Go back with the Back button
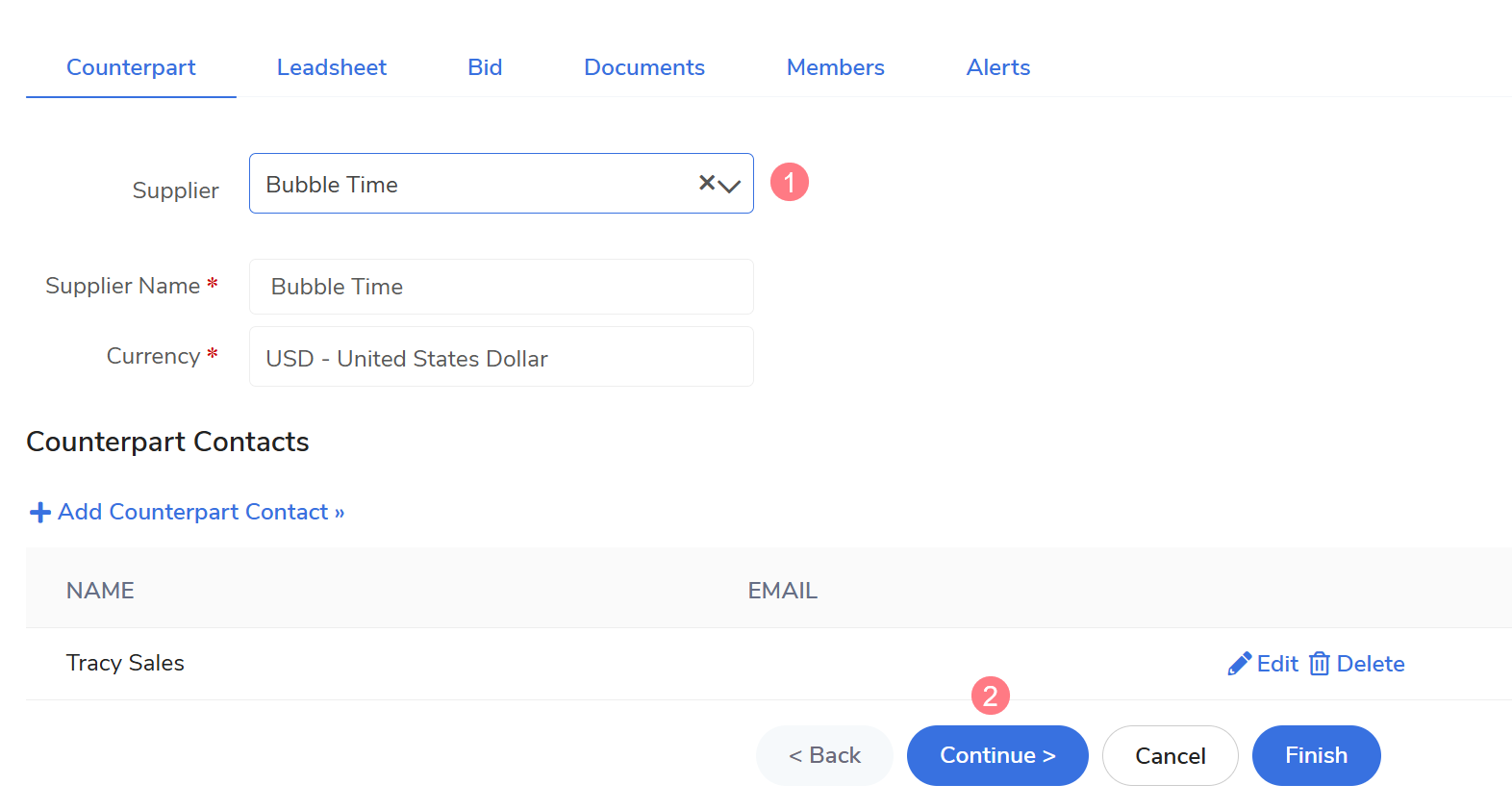1512x810 pixels. (824, 755)
